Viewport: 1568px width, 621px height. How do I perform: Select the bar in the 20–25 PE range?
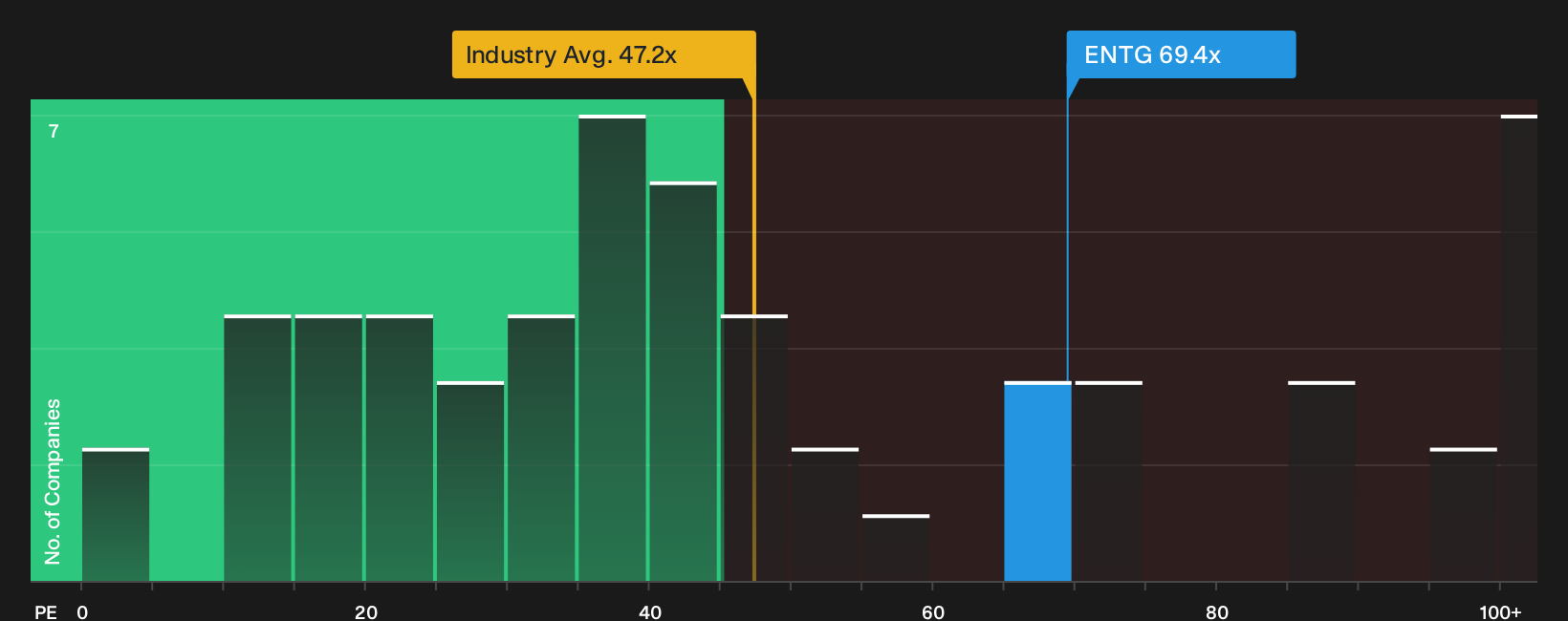pos(400,448)
